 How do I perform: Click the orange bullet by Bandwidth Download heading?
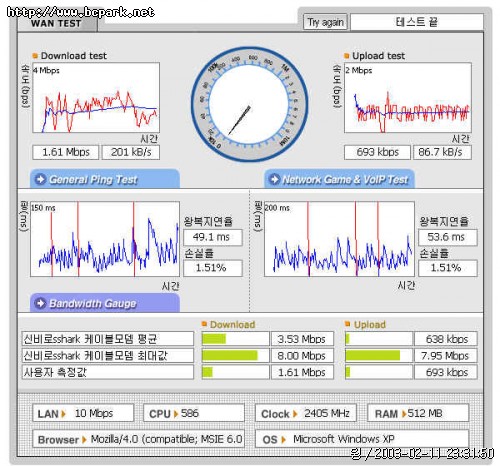(205, 324)
